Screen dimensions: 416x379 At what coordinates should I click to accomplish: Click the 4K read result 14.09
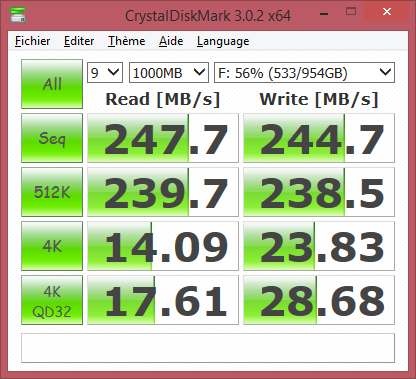pos(163,246)
